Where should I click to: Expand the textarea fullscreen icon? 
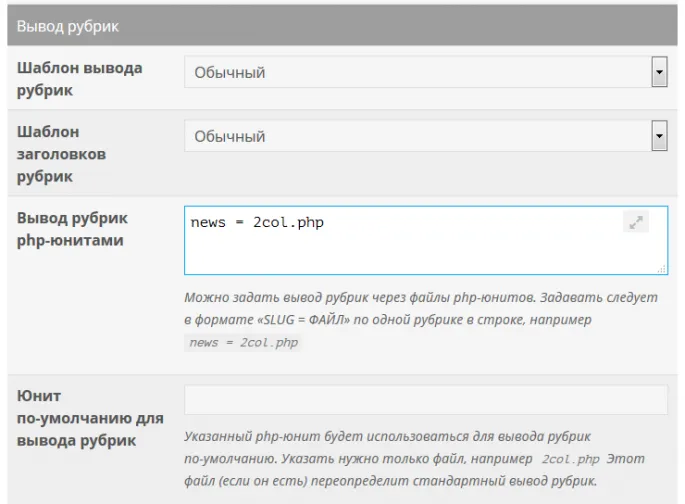[635, 222]
